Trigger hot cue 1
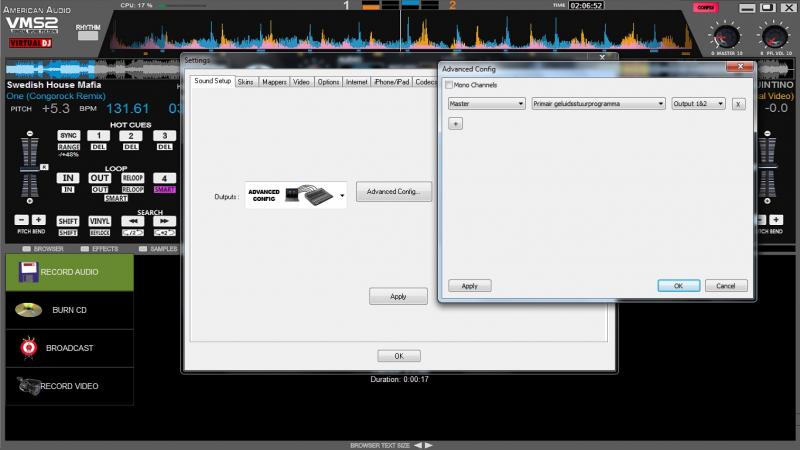This screenshot has height=450, width=800. (x=98, y=136)
